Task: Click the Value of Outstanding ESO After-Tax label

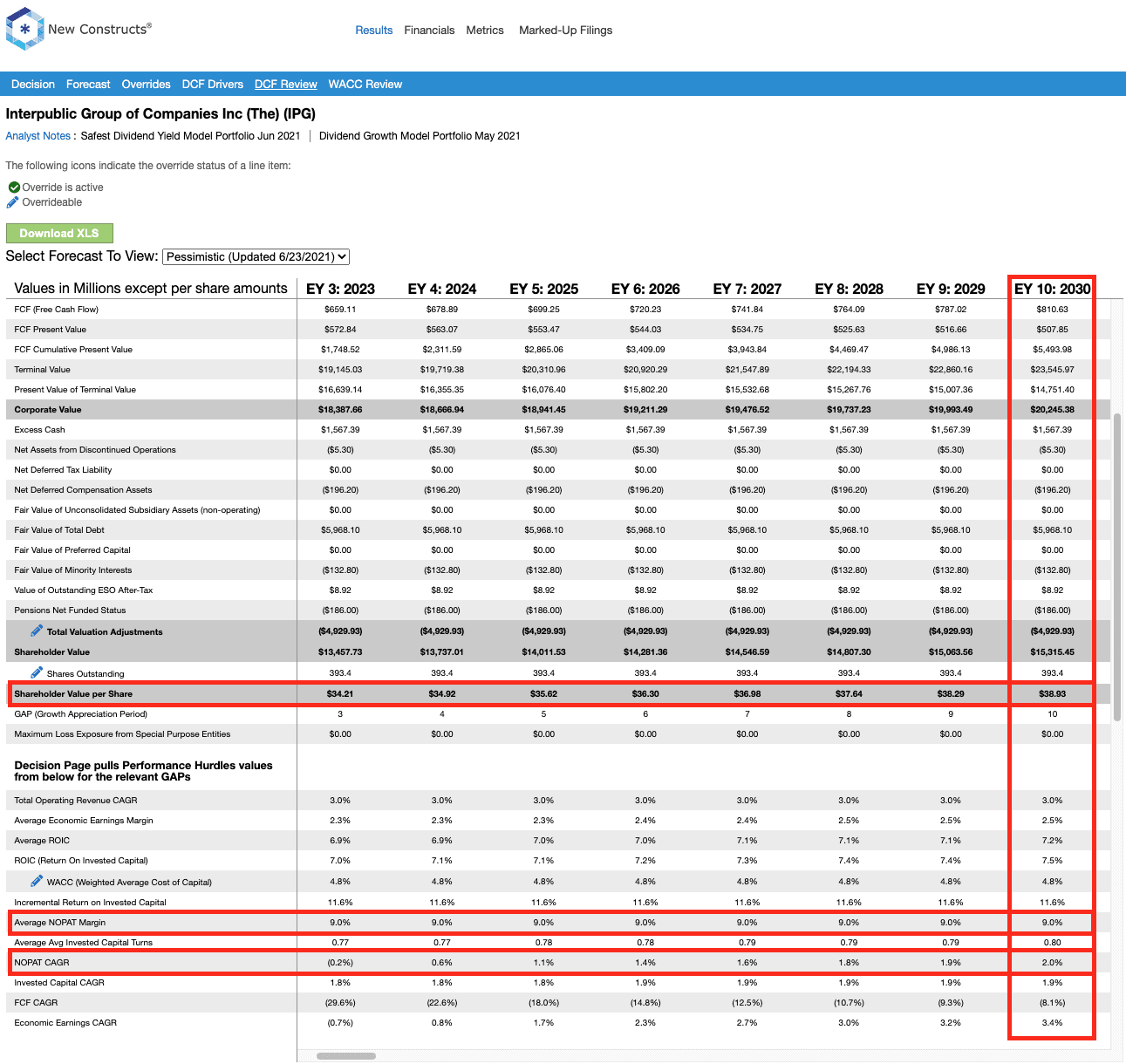Action: pos(84,590)
